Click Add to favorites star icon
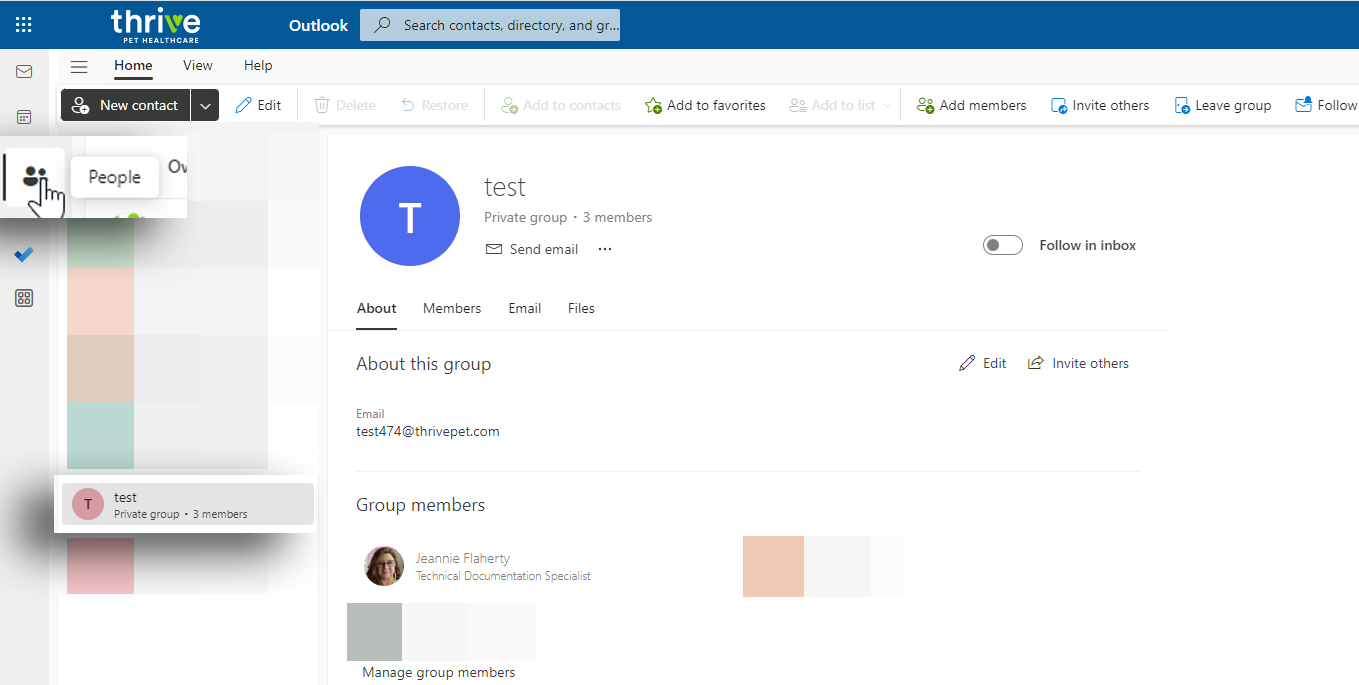This screenshot has height=685, width=1359. [654, 105]
